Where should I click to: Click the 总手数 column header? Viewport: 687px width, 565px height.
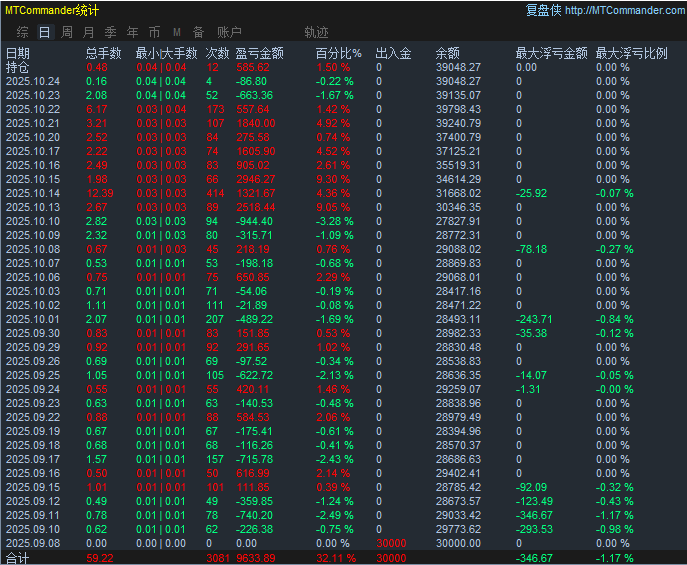103,53
